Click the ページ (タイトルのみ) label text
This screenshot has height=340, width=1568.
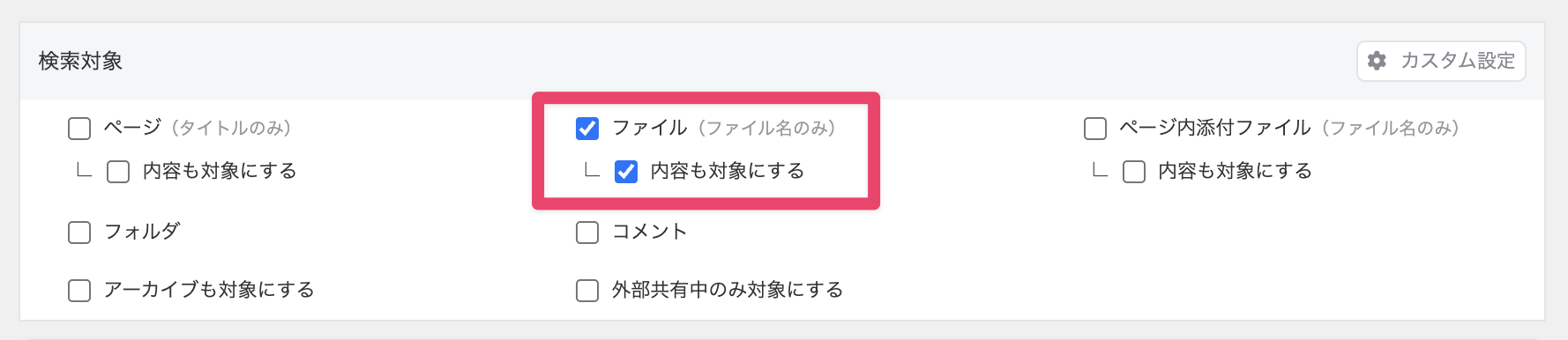pyautogui.click(x=198, y=128)
